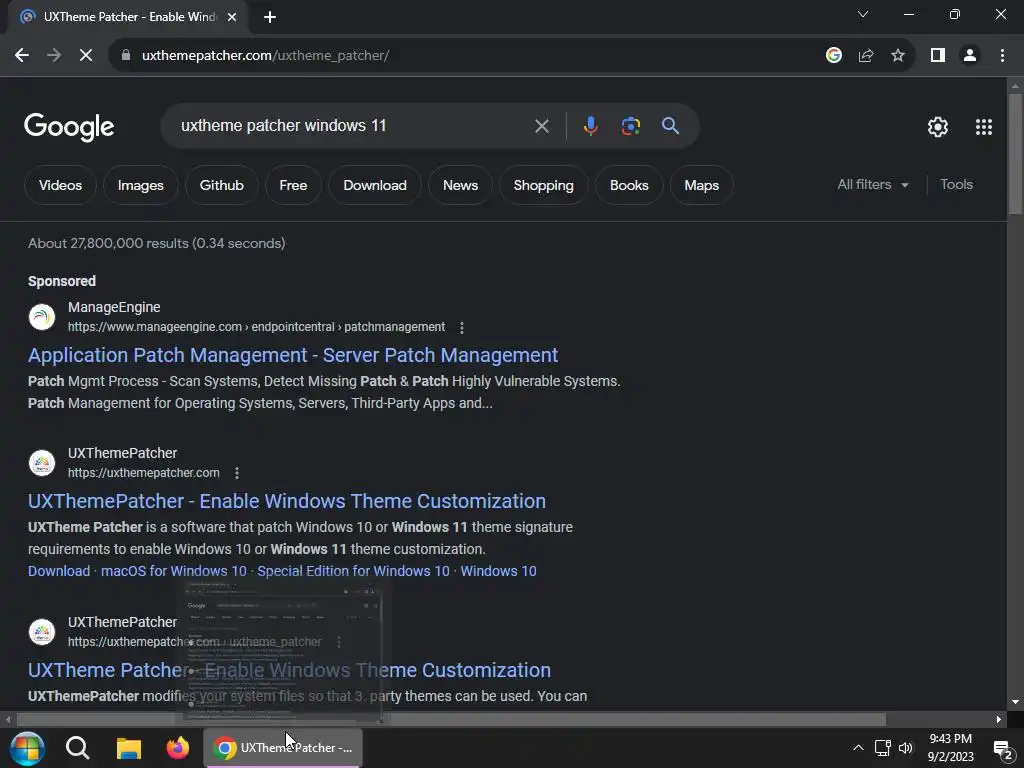Click the Google logo
Image resolution: width=1024 pixels, height=768 pixels.
click(69, 127)
